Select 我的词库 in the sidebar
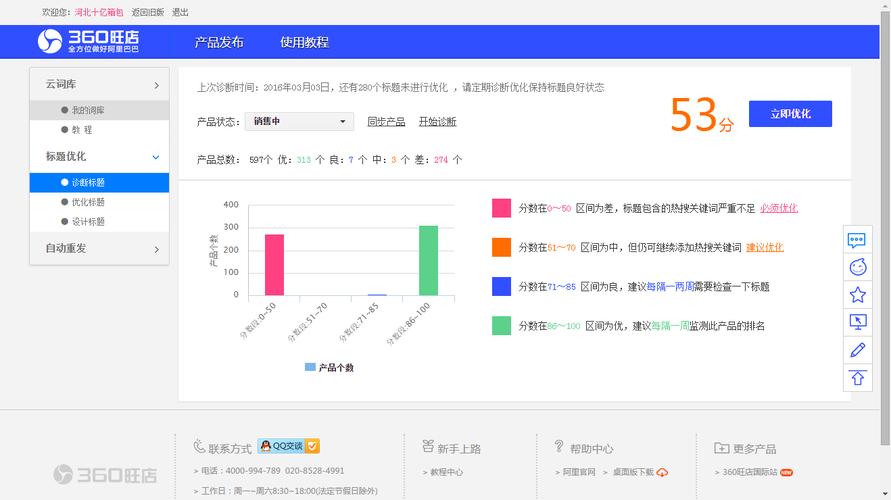The image size is (891, 500). point(99,110)
